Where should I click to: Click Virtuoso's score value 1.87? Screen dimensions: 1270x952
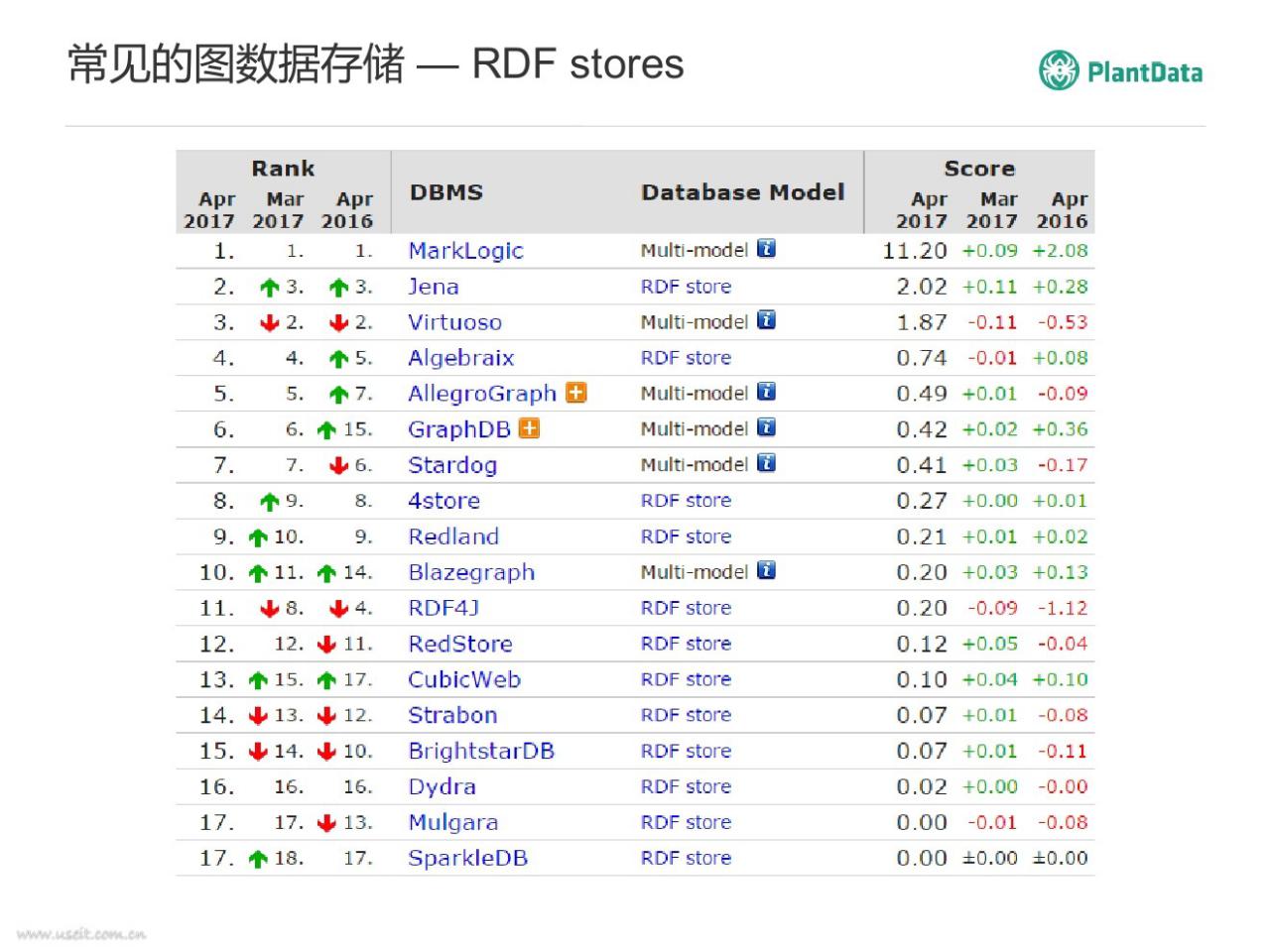point(922,322)
